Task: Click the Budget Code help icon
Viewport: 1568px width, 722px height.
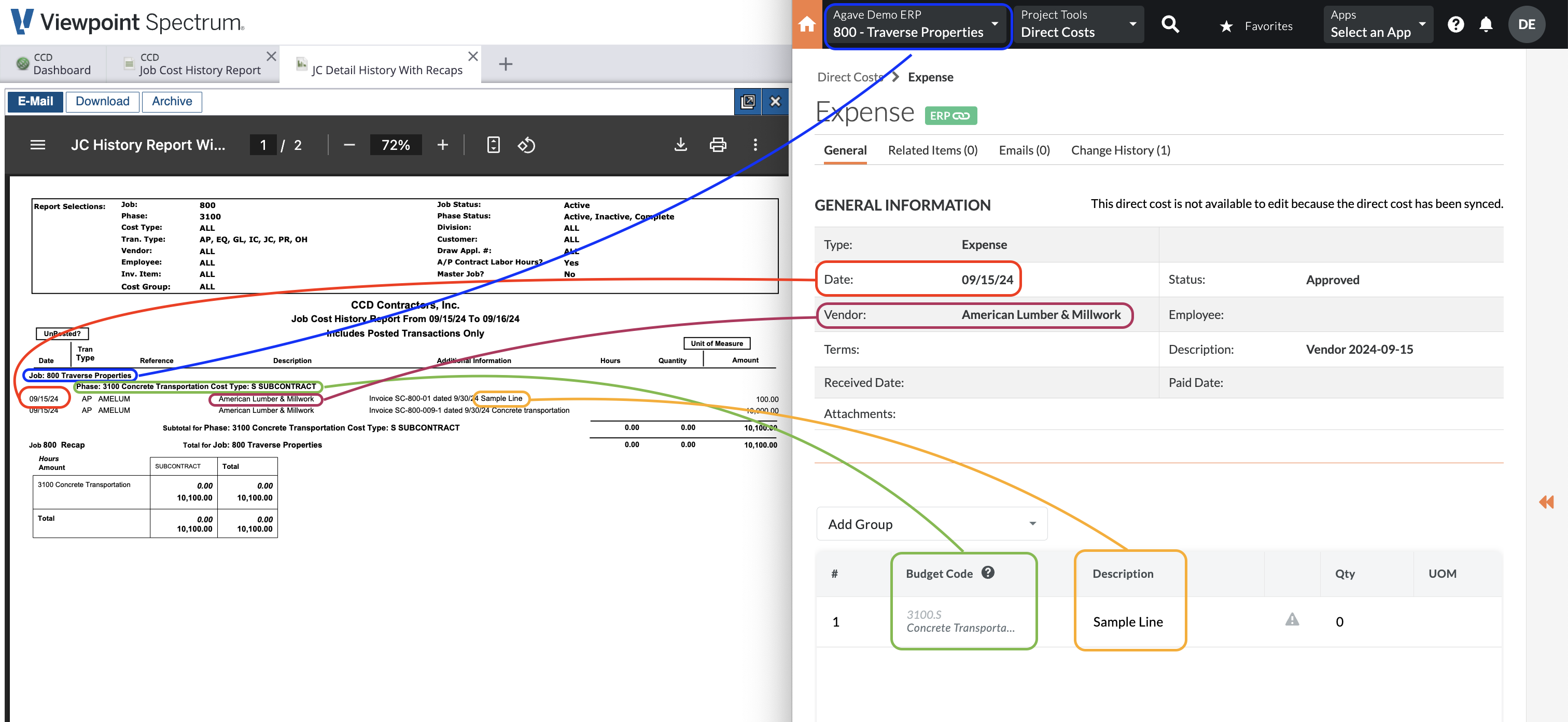Action: 988,572
